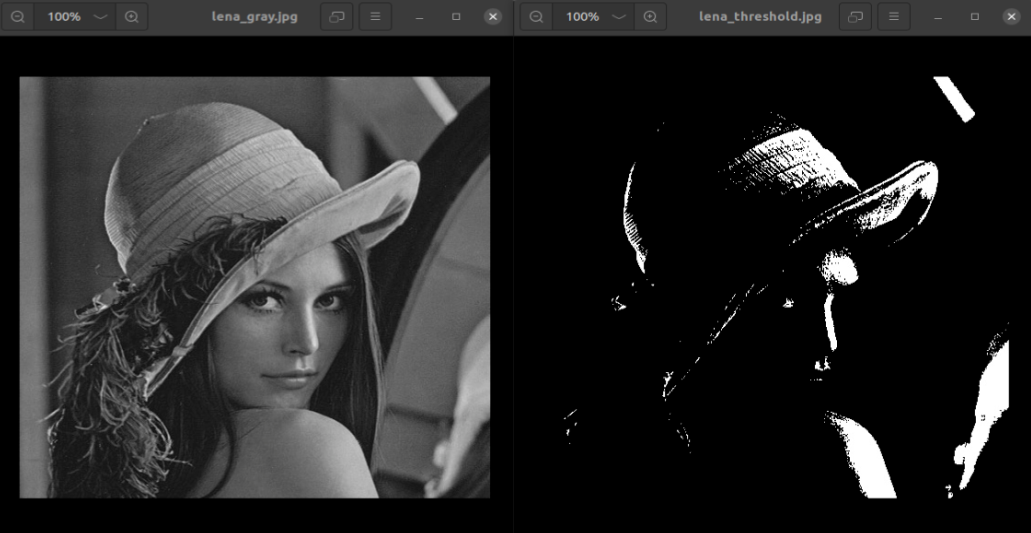Toggle fullscreen view for lena_threshold.jpg
The height and width of the screenshot is (533, 1031).
coord(856,17)
